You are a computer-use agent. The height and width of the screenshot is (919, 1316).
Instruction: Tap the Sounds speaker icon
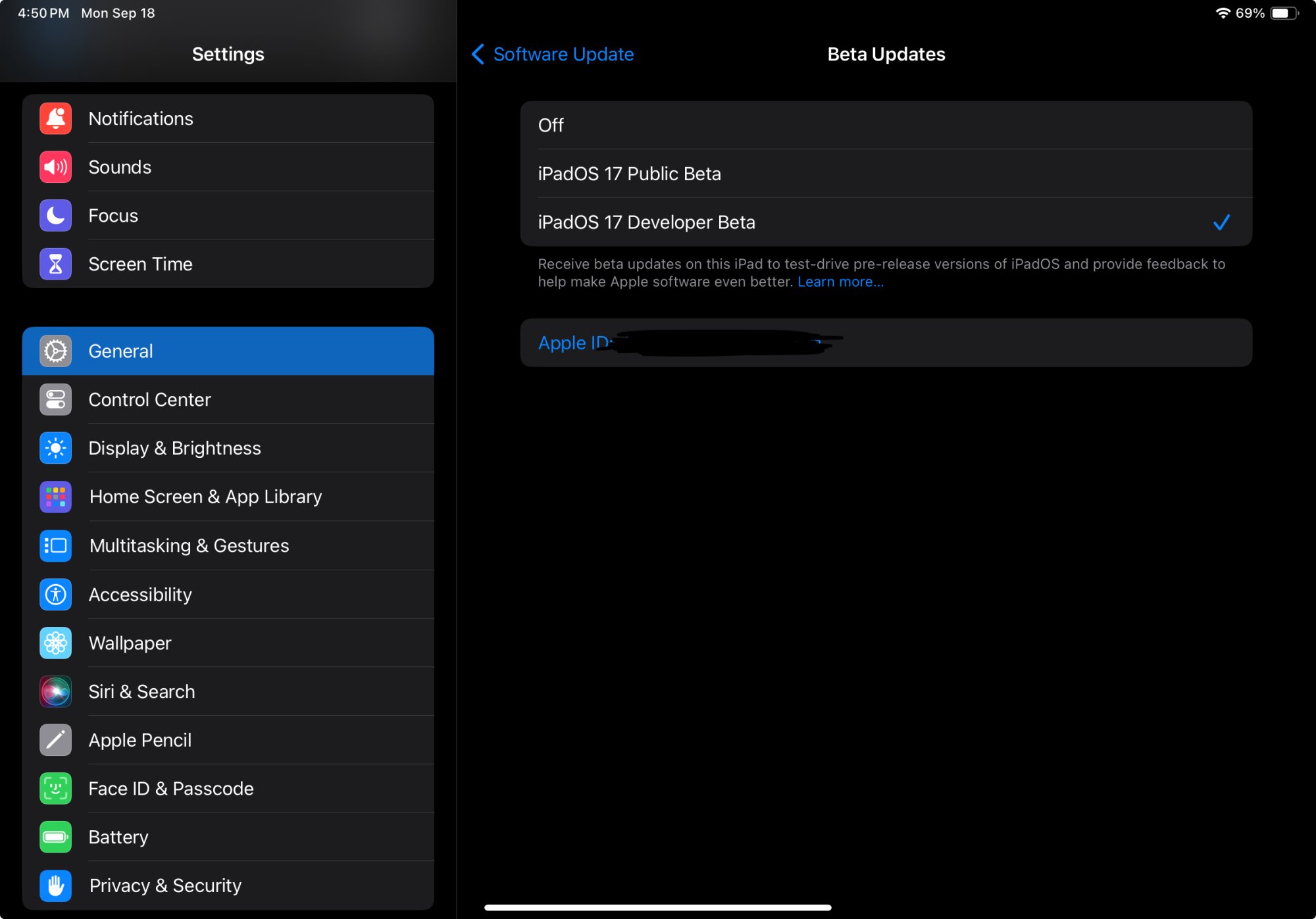[55, 167]
